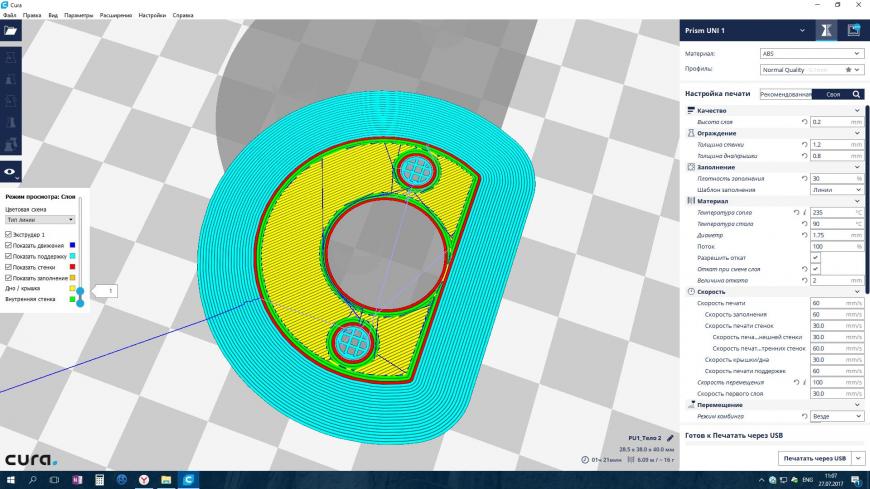The width and height of the screenshot is (870, 489).
Task: Open the Материал ABS dropdown
Action: tap(811, 54)
